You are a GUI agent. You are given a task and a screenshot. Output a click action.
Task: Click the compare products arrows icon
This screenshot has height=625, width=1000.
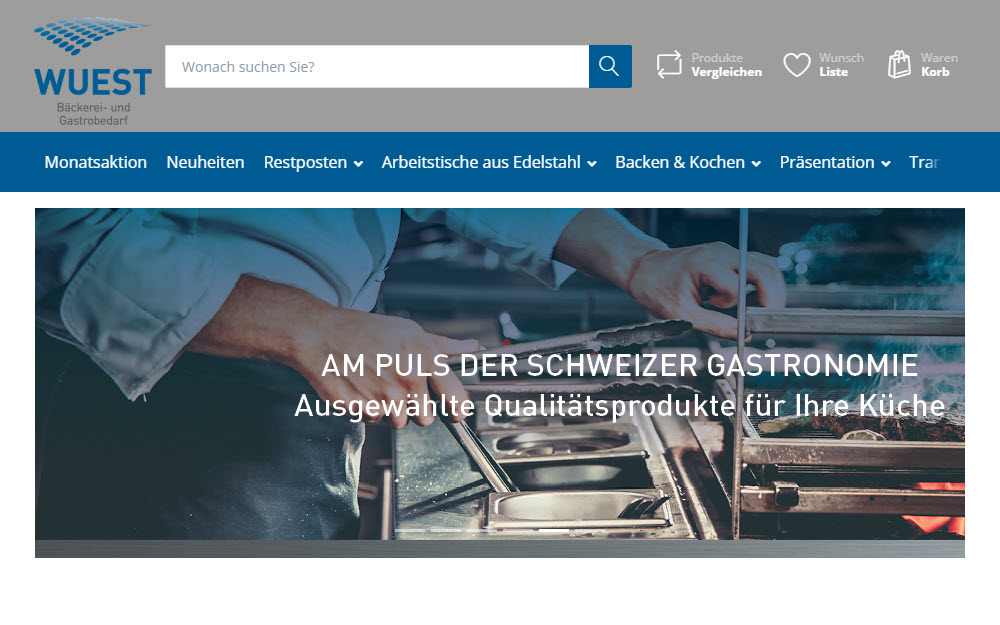[669, 65]
